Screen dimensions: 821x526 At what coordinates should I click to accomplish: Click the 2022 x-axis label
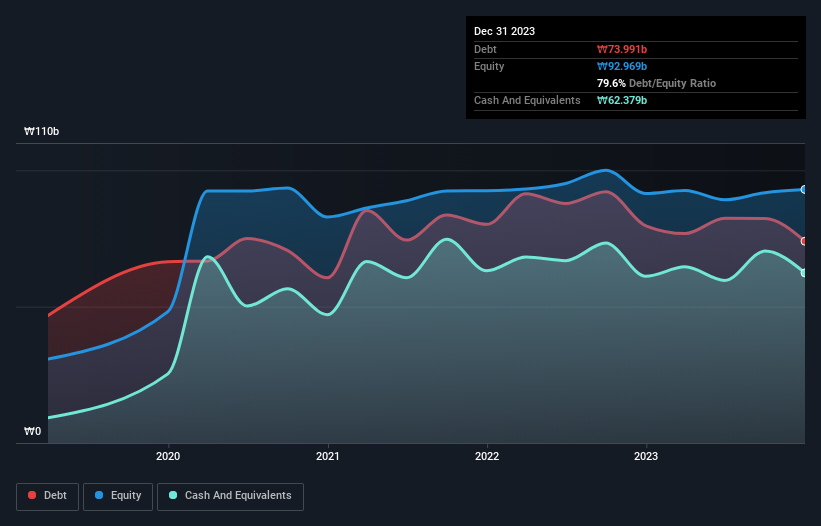pyautogui.click(x=487, y=456)
